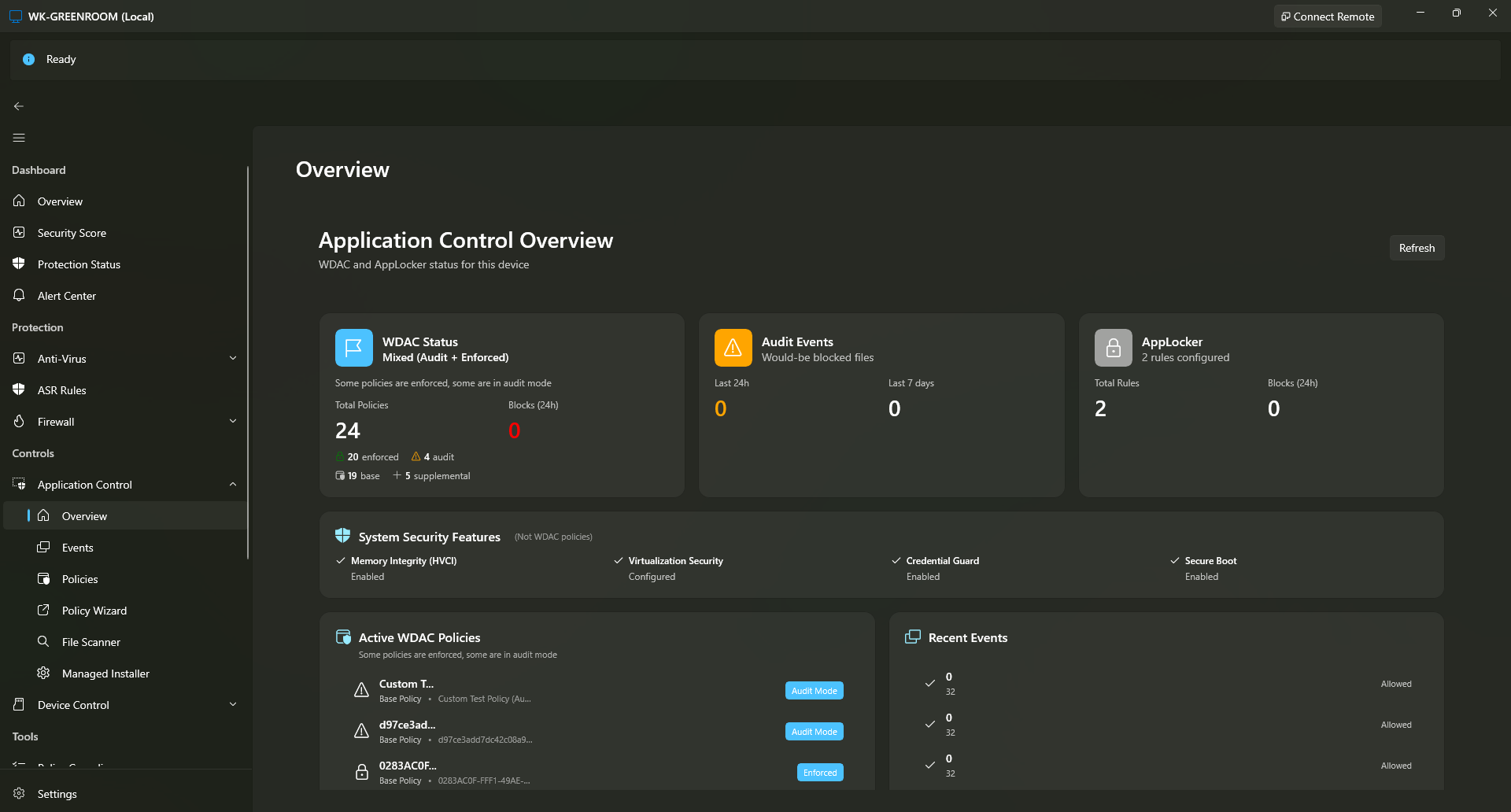Open the Security Score page

(72, 232)
